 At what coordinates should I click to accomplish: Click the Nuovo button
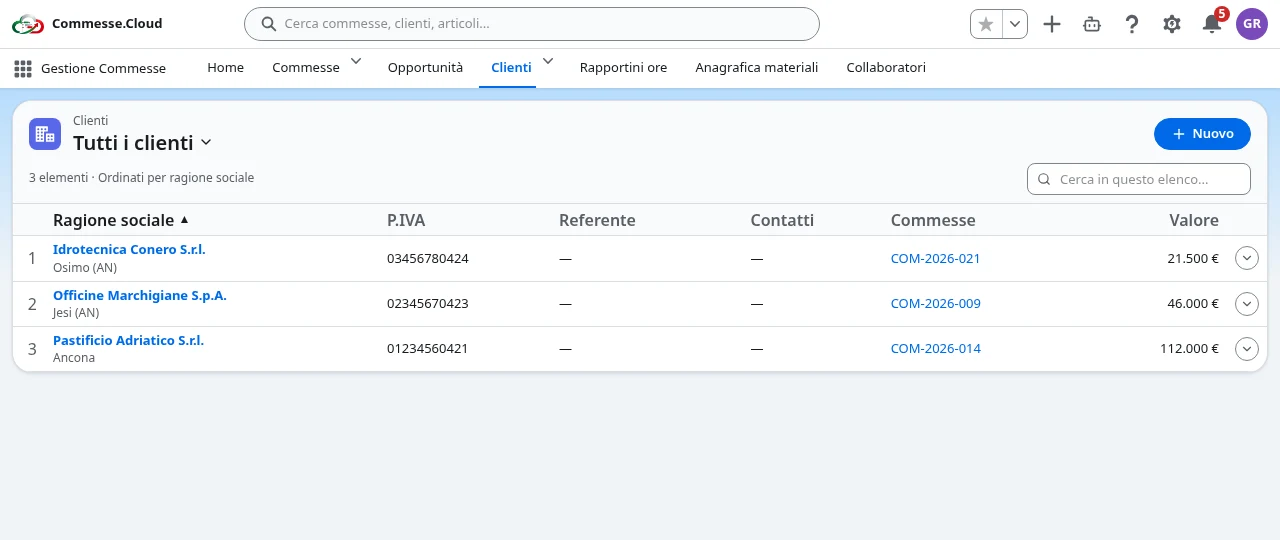point(1202,134)
